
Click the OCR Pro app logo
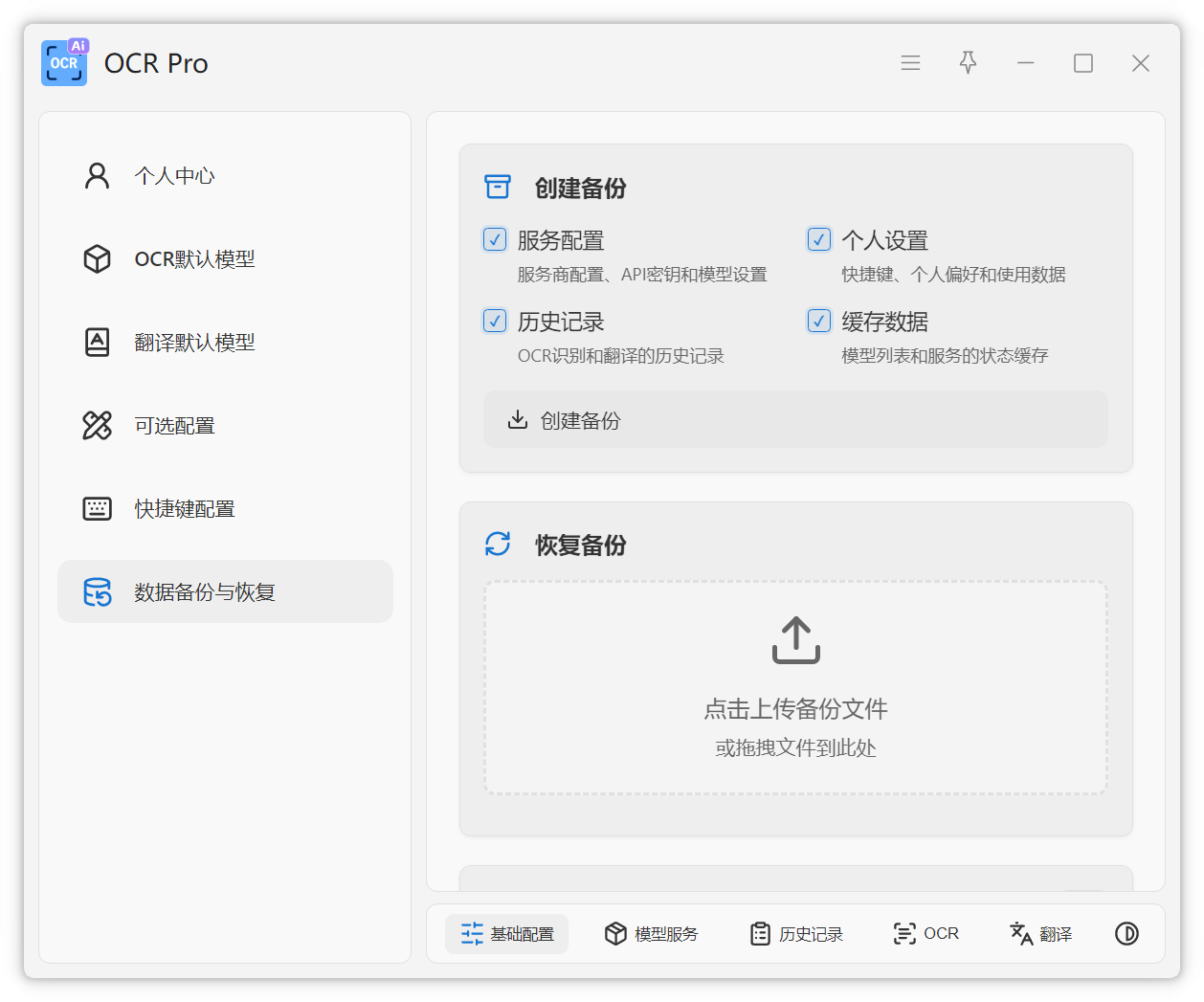click(x=64, y=63)
